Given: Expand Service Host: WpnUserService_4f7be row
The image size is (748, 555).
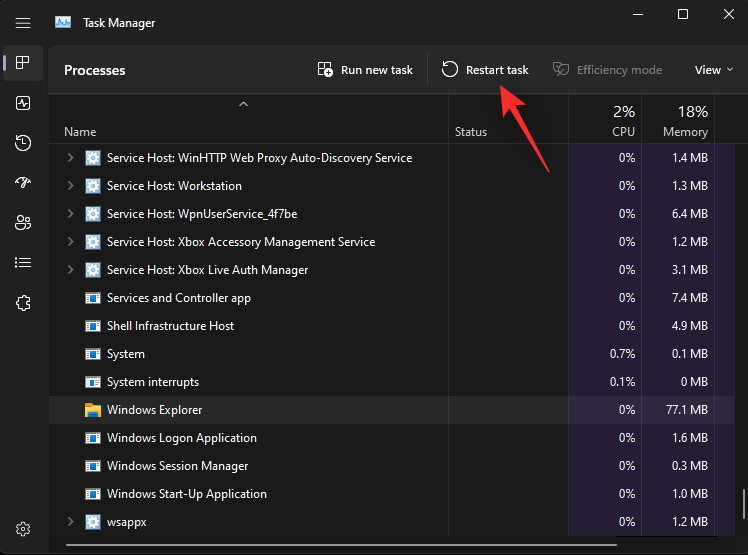Looking at the screenshot, I should [x=70, y=214].
